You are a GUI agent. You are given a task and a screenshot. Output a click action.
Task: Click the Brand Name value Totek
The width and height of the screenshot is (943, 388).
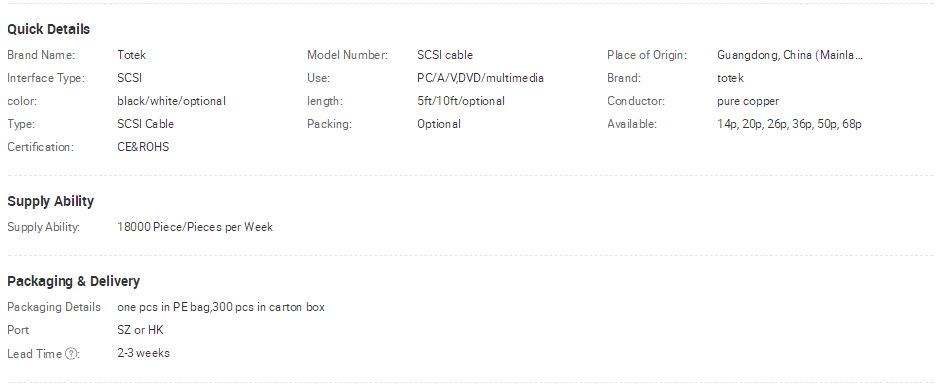132,55
